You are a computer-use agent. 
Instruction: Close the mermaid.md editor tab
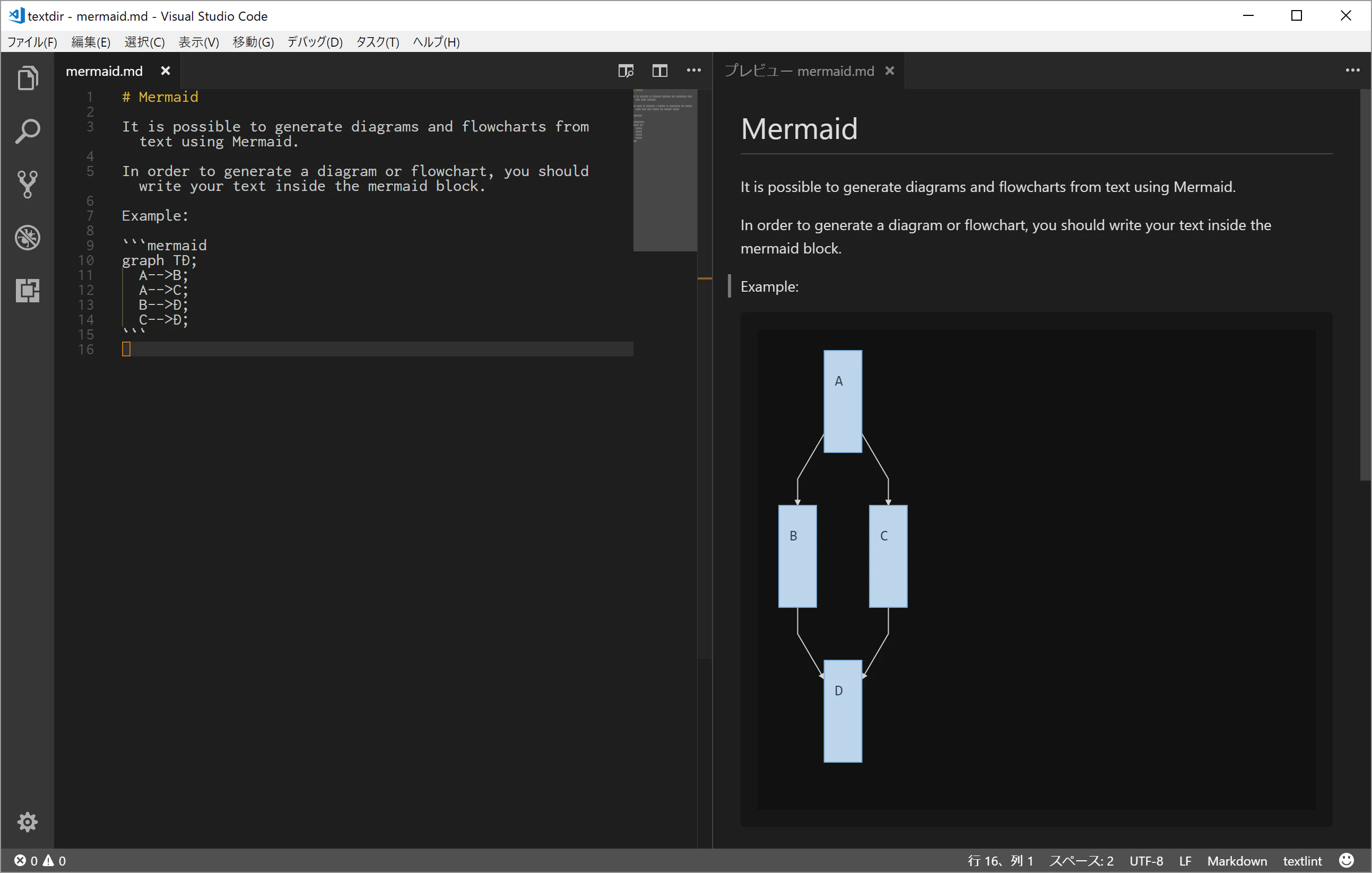click(165, 71)
